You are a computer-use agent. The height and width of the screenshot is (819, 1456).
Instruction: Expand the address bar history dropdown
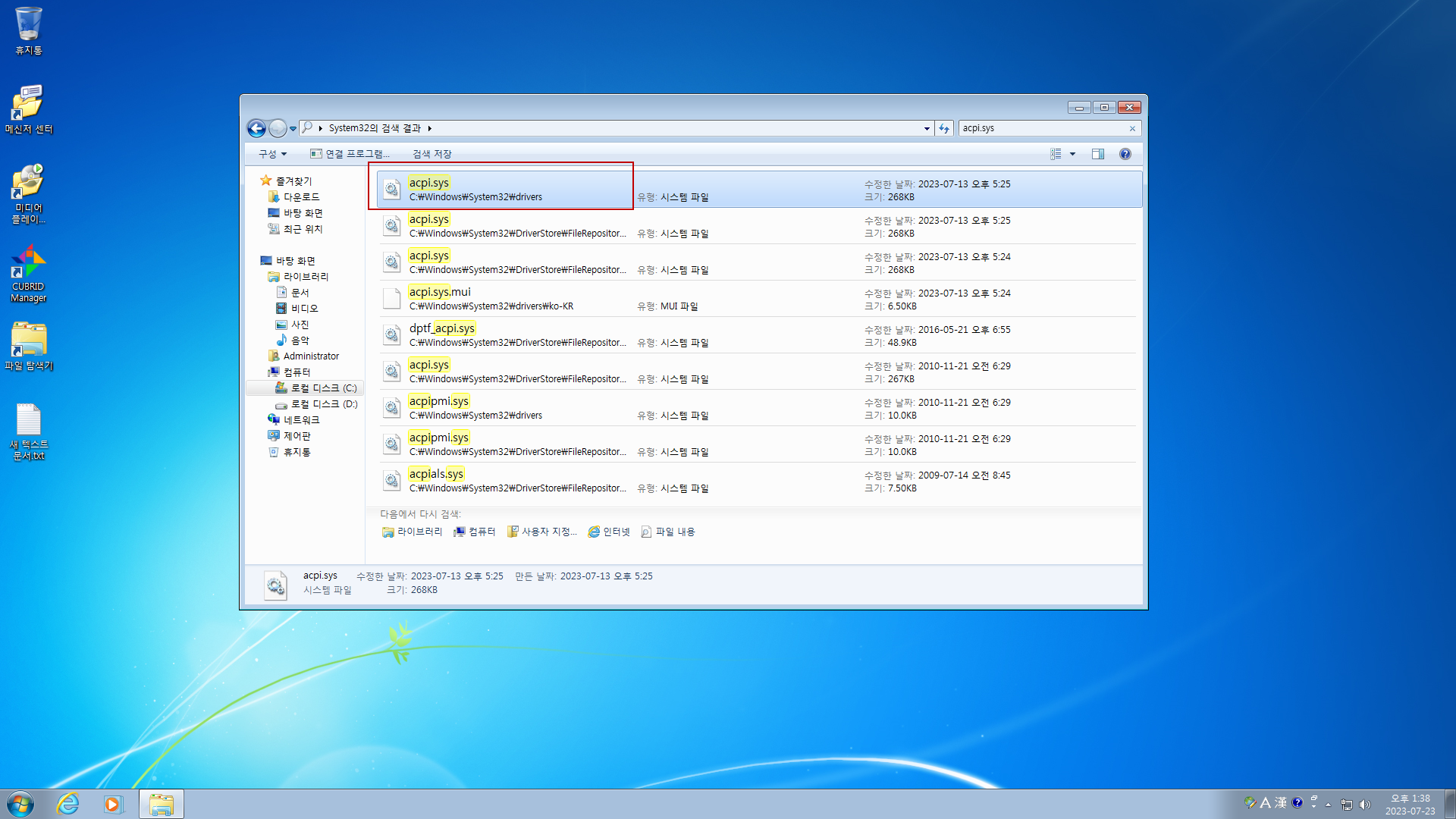[x=927, y=128]
